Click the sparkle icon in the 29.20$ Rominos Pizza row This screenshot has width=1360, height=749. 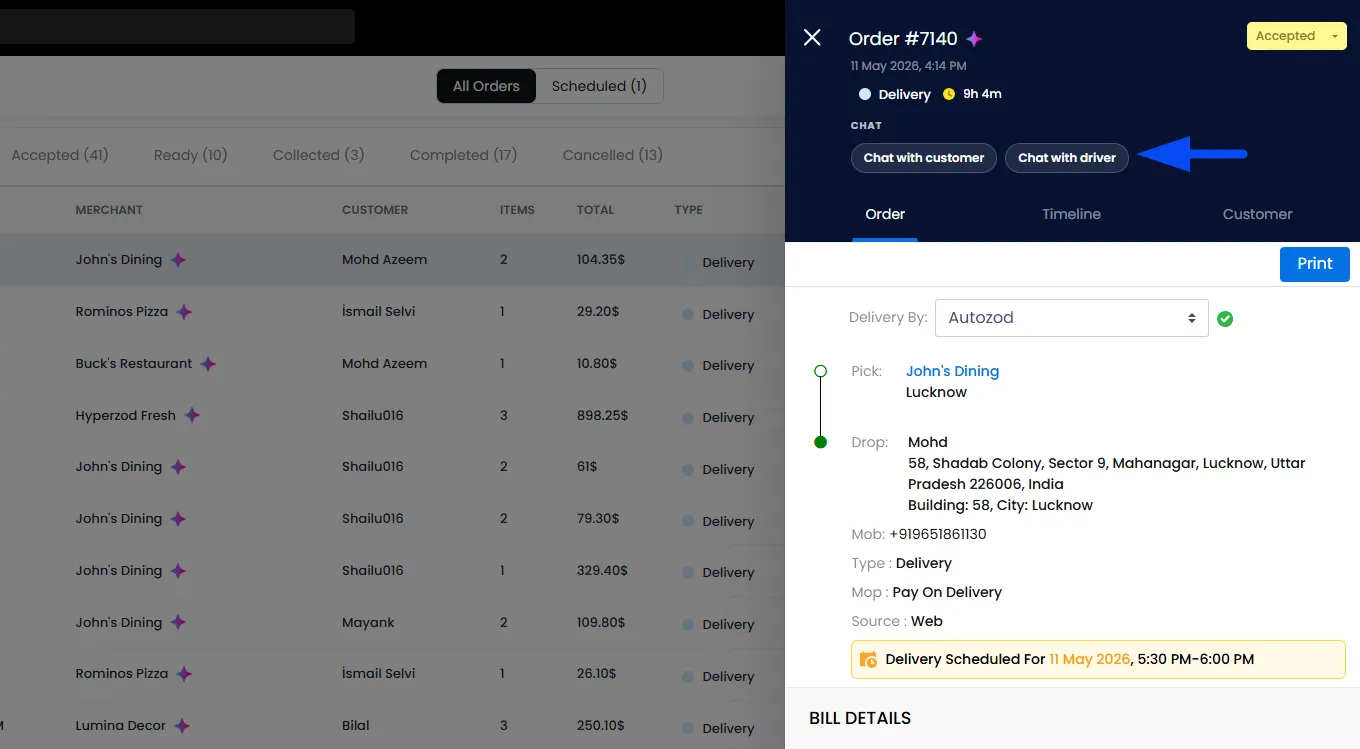[x=184, y=312]
